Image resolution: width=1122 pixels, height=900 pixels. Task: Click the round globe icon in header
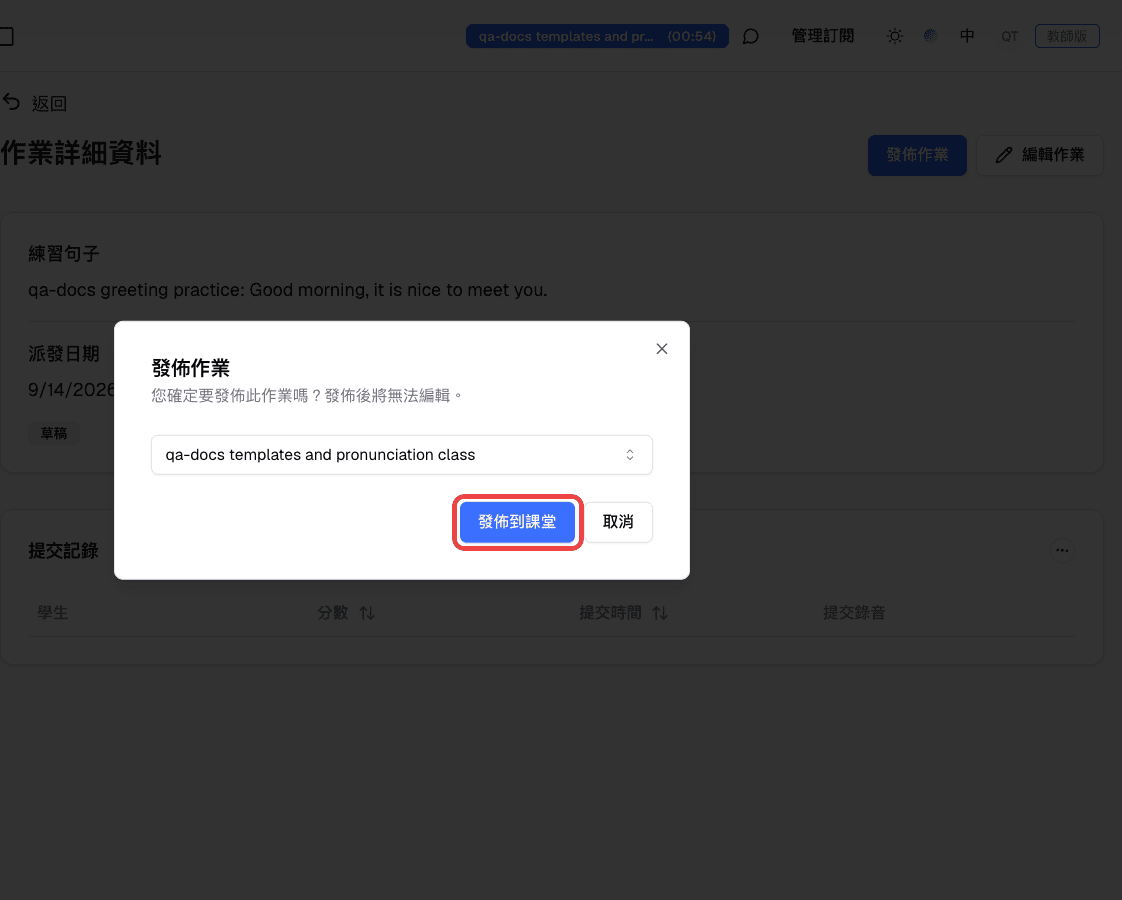(x=930, y=36)
